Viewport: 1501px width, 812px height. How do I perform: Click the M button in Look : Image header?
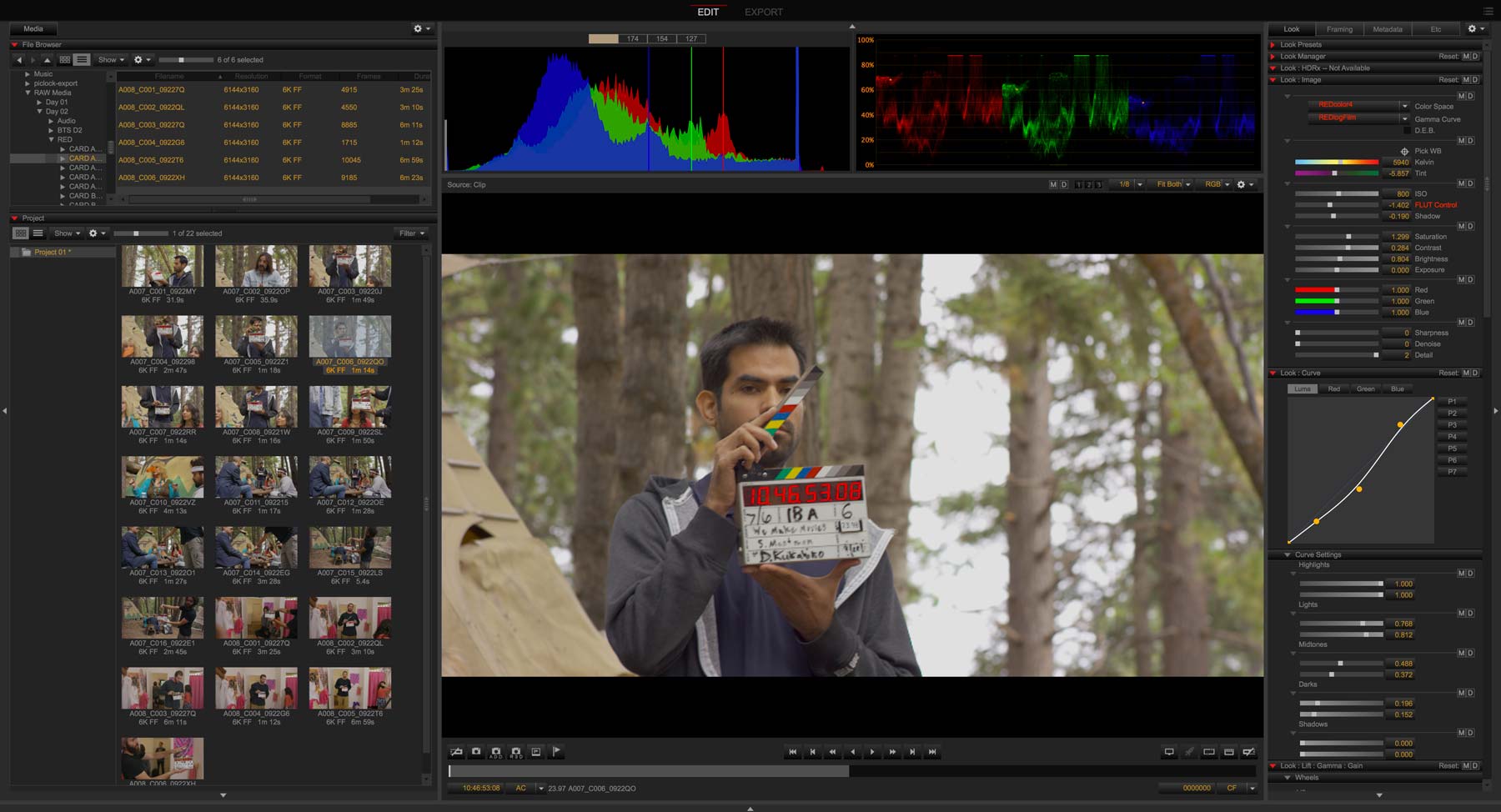(1465, 80)
